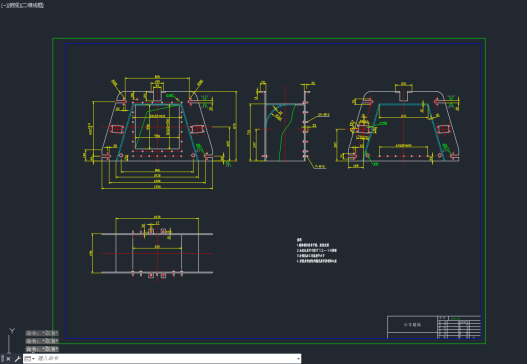
Task: Click the command line drag grip handle
Action: [x=3, y=359]
